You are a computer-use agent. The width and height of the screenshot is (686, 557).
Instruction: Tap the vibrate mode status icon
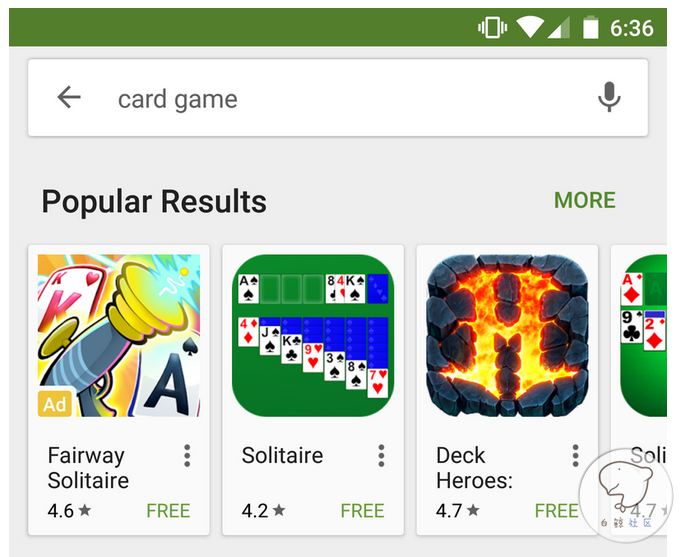[492, 28]
